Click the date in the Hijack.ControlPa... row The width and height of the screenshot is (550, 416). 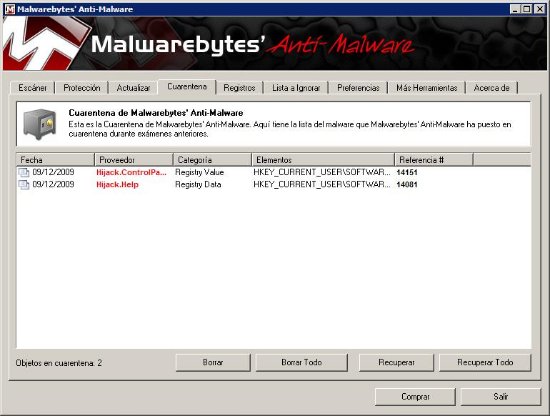coord(53,172)
